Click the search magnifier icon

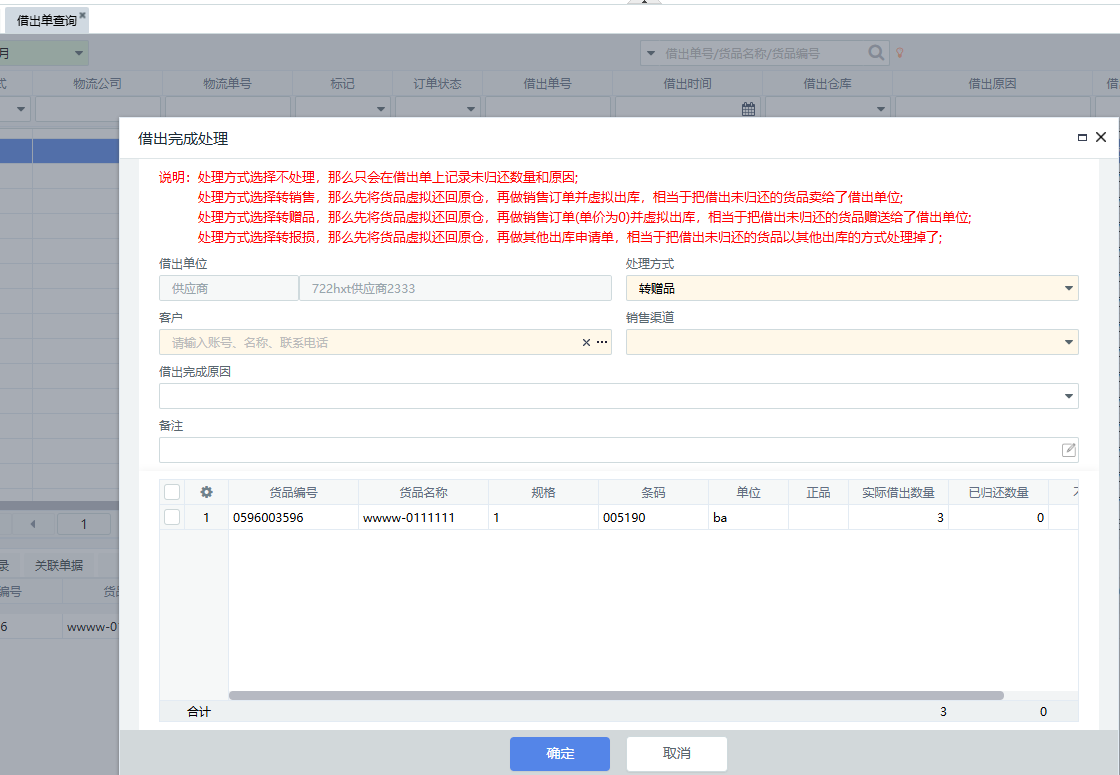[876, 53]
